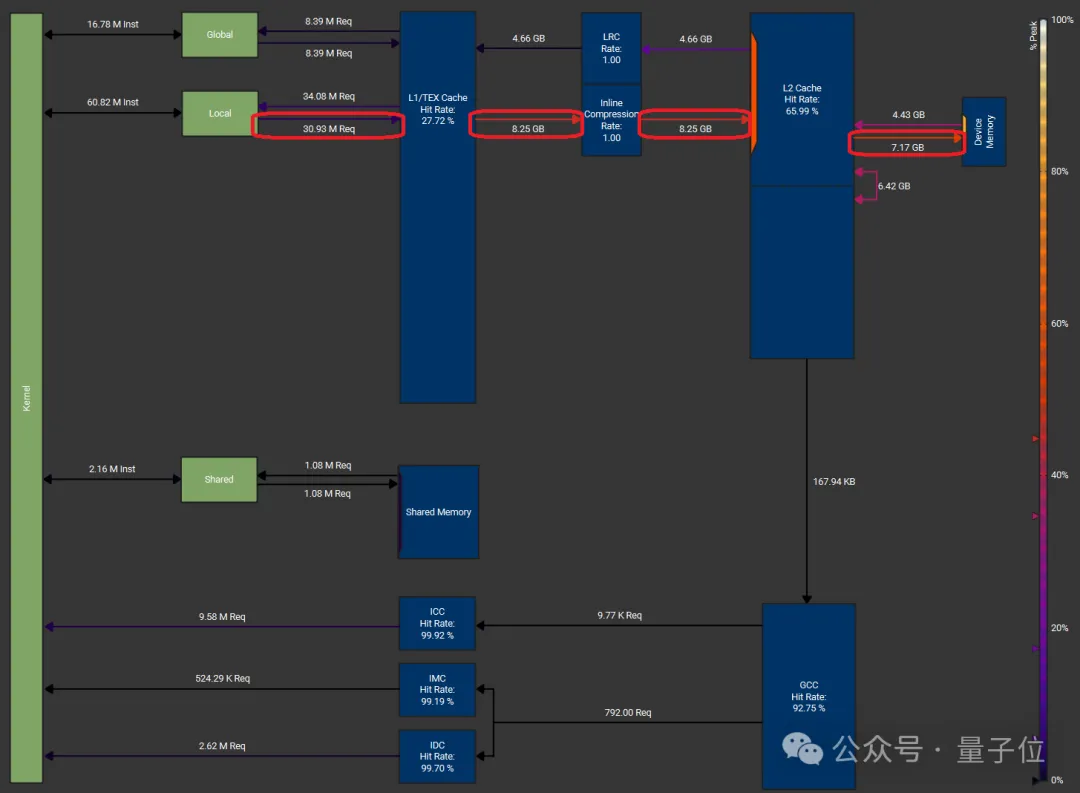Click the Shared Memory block
Viewport: 1080px width, 793px height.
pyautogui.click(x=438, y=512)
